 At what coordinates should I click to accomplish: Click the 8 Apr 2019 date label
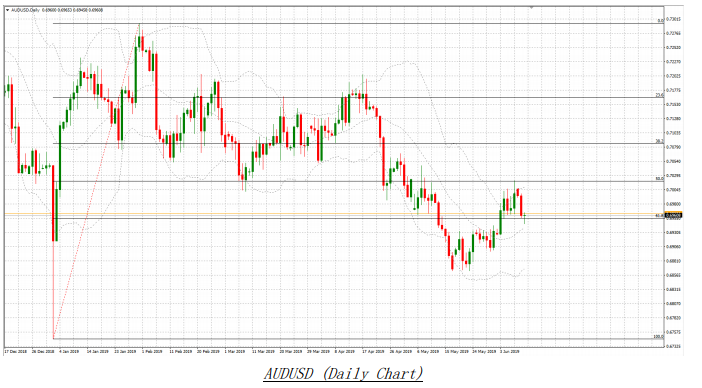point(345,352)
